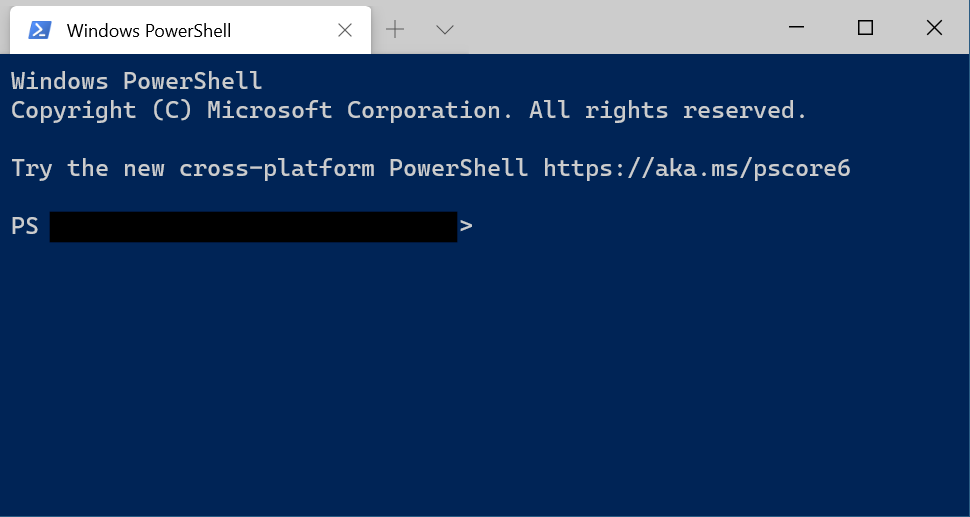Close the Windows PowerShell tab
The width and height of the screenshot is (970, 517).
(345, 30)
